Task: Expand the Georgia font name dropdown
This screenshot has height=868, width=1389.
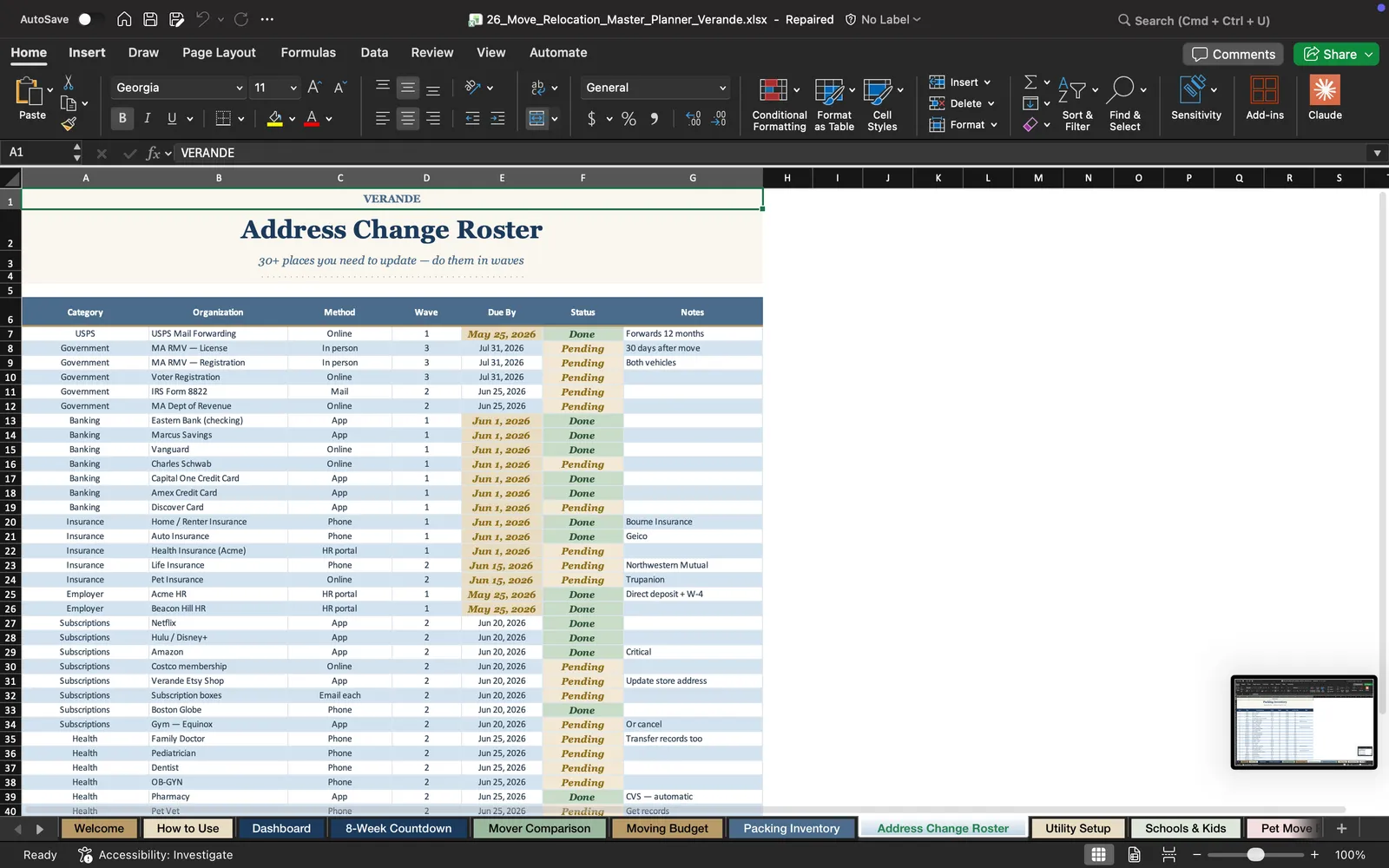Action: (x=240, y=88)
